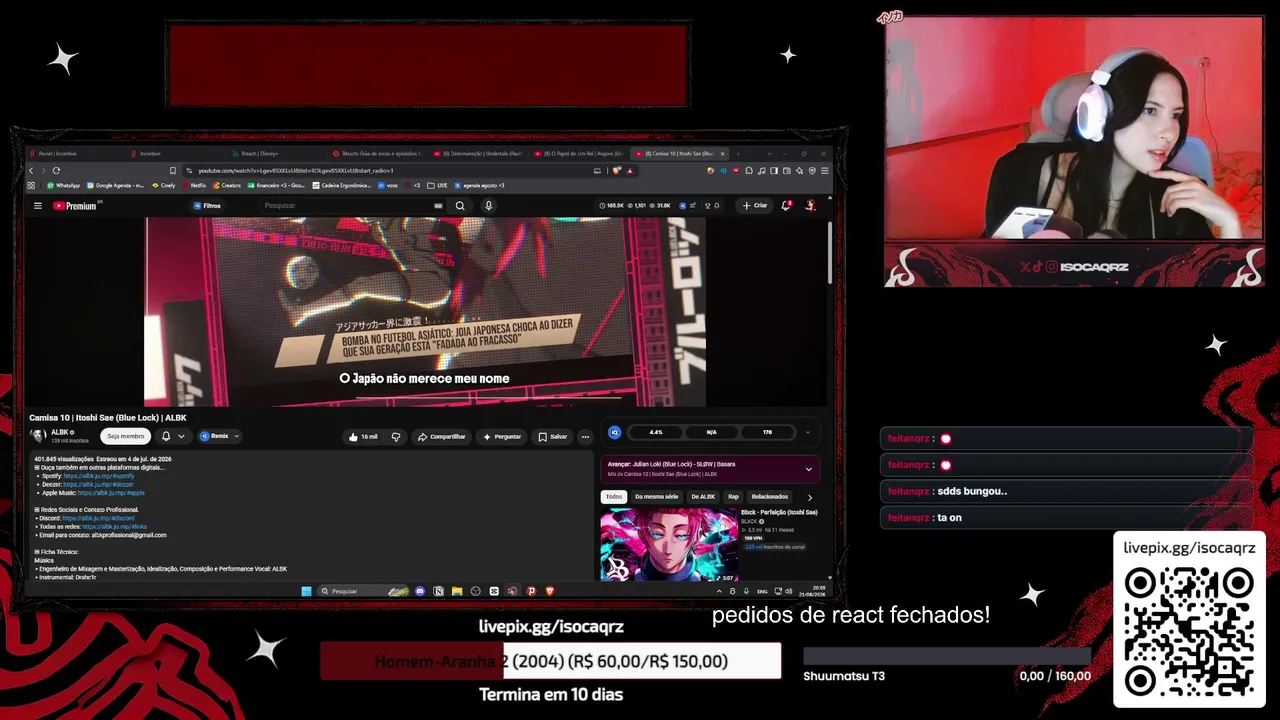The width and height of the screenshot is (1280, 720).
Task: Open the ALBK channel avatar
Action: point(38,436)
